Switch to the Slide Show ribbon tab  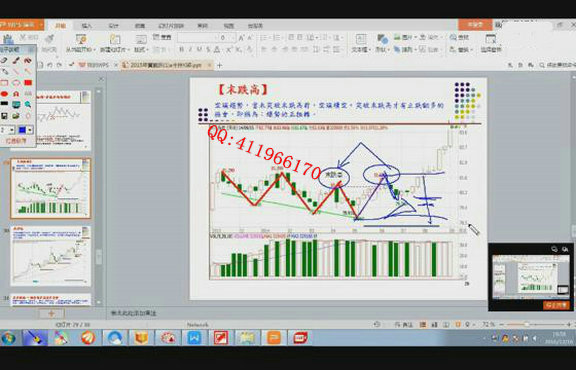point(171,26)
